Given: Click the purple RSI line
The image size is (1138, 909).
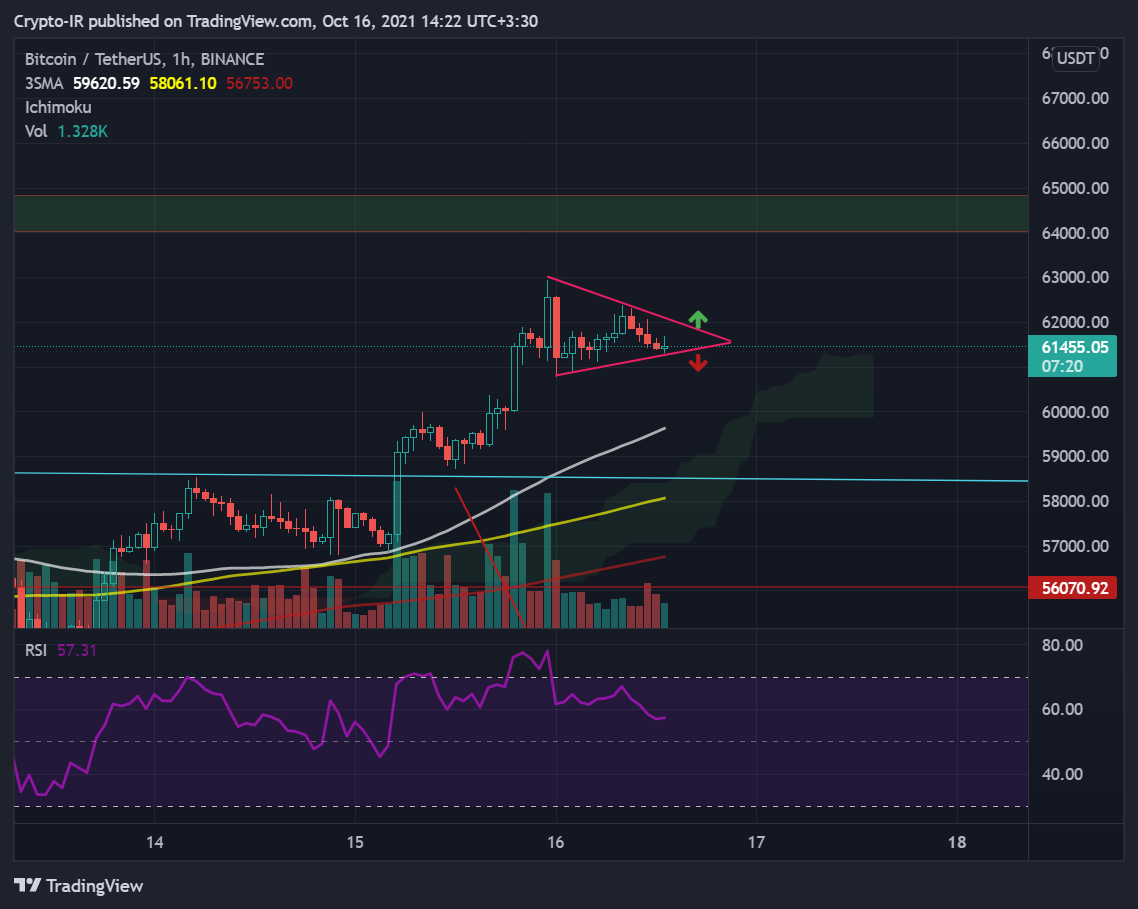Looking at the screenshot, I should [x=340, y=726].
